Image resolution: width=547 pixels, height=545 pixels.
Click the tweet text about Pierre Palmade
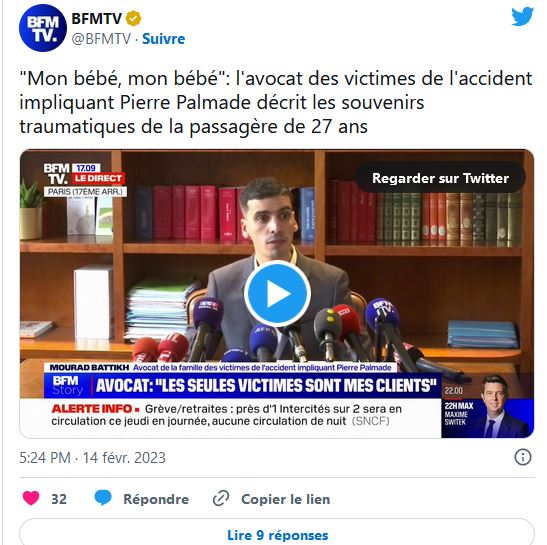click(276, 102)
